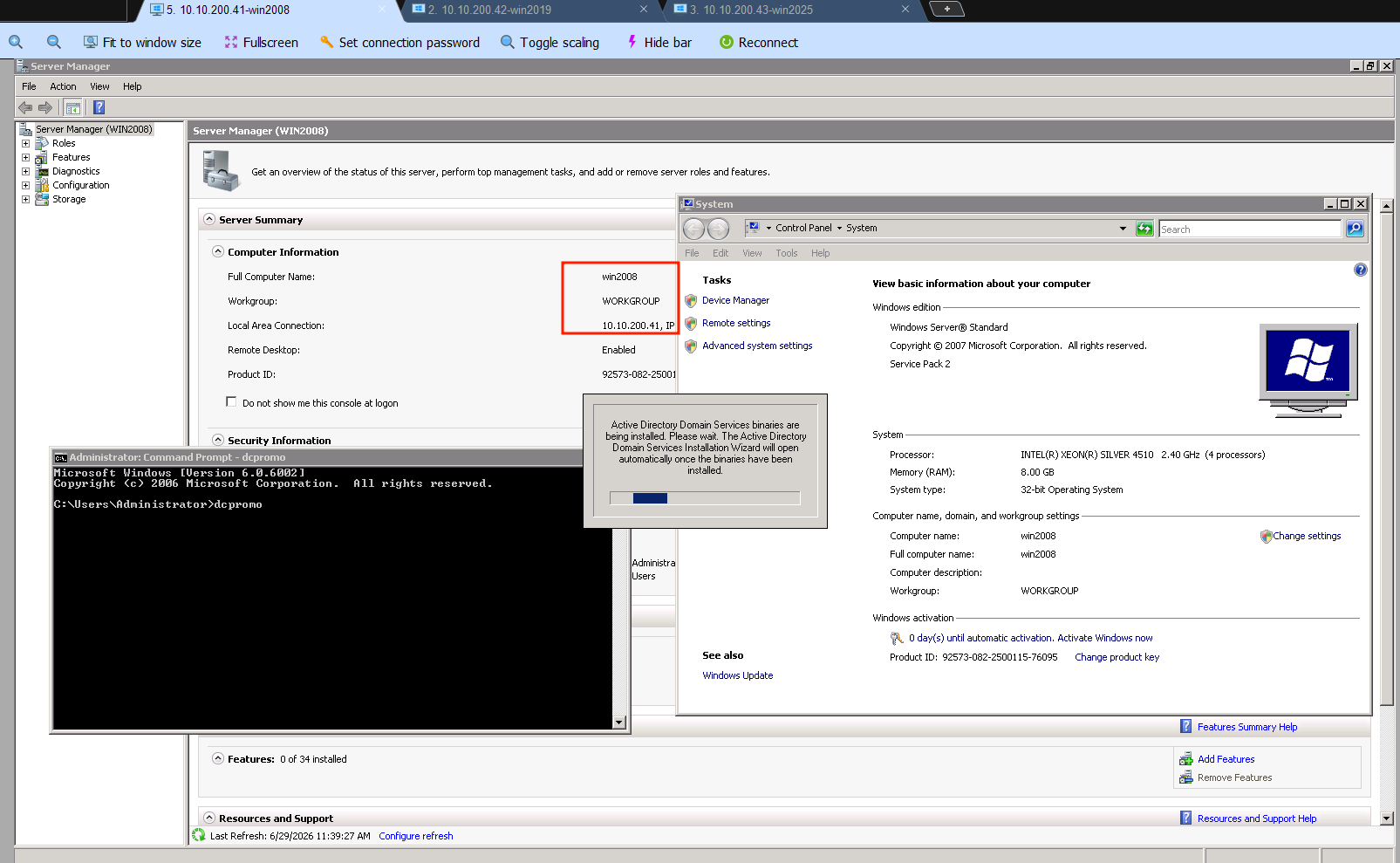
Task: Click Change settings link
Action: [x=1307, y=536]
